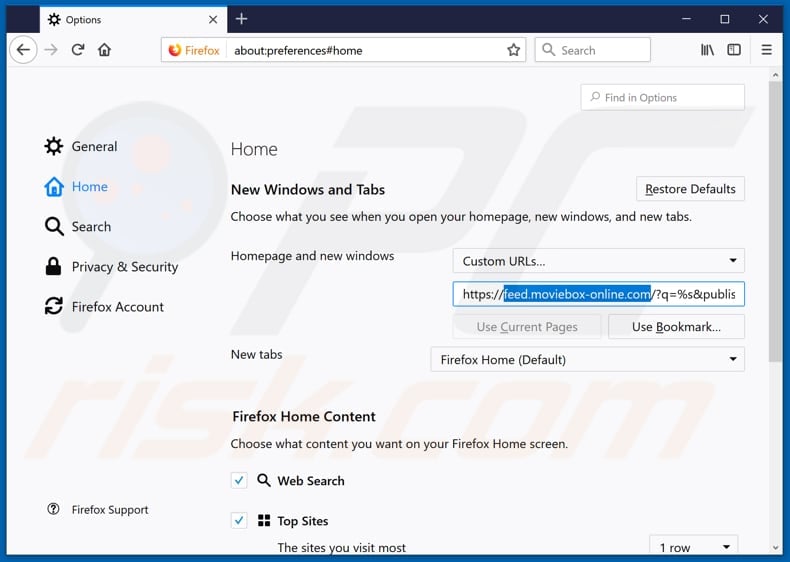Open the General settings category

[81, 146]
